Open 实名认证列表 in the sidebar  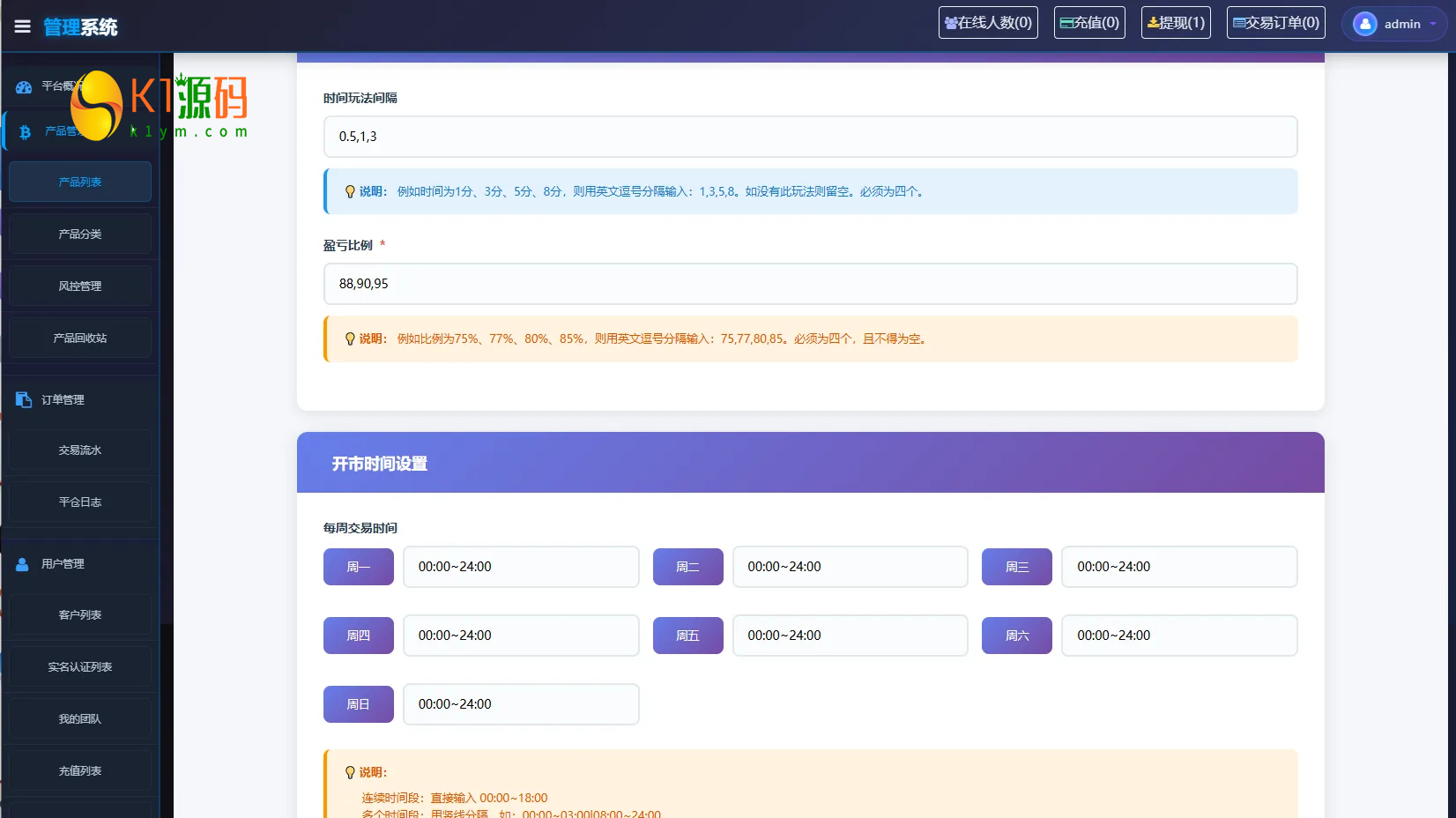[80, 666]
